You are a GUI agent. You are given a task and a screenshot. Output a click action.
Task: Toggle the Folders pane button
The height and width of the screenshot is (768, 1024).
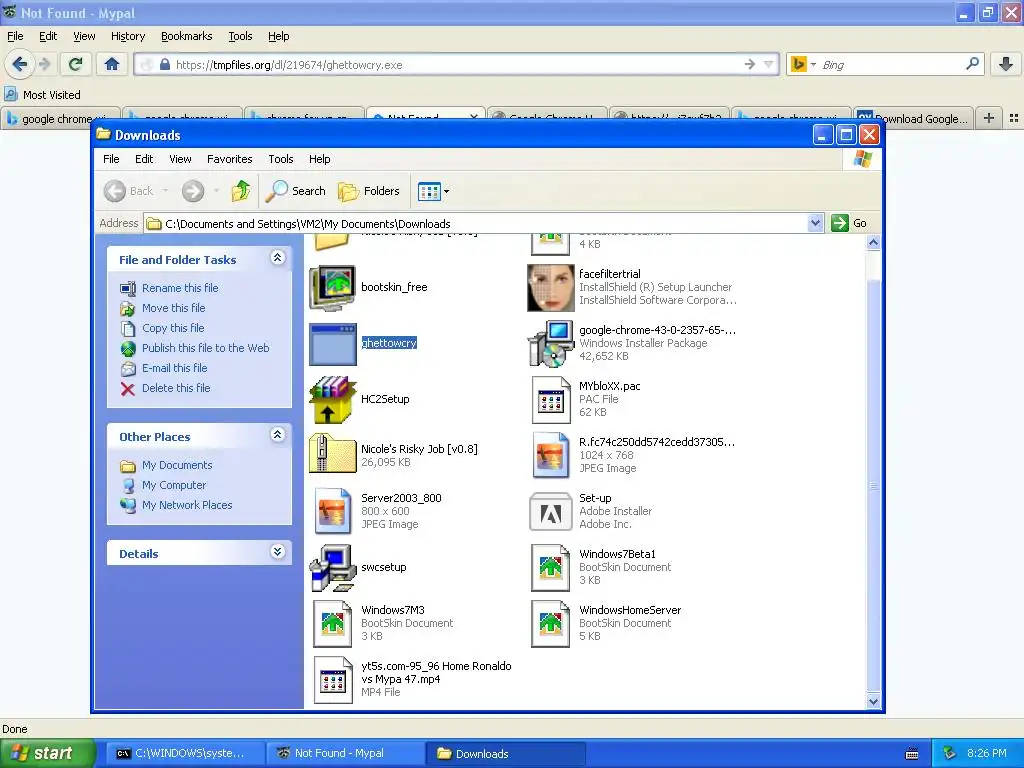(x=369, y=191)
